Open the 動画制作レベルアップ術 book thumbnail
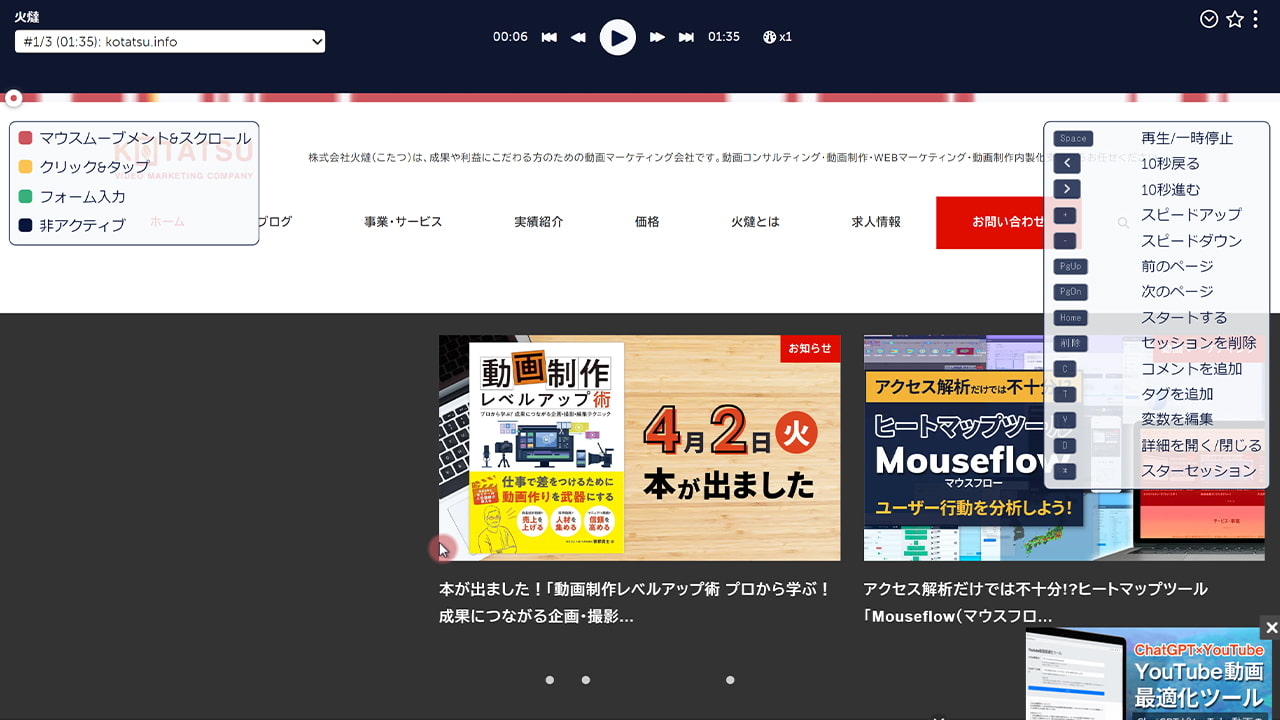The height and width of the screenshot is (720, 1280). [640, 448]
